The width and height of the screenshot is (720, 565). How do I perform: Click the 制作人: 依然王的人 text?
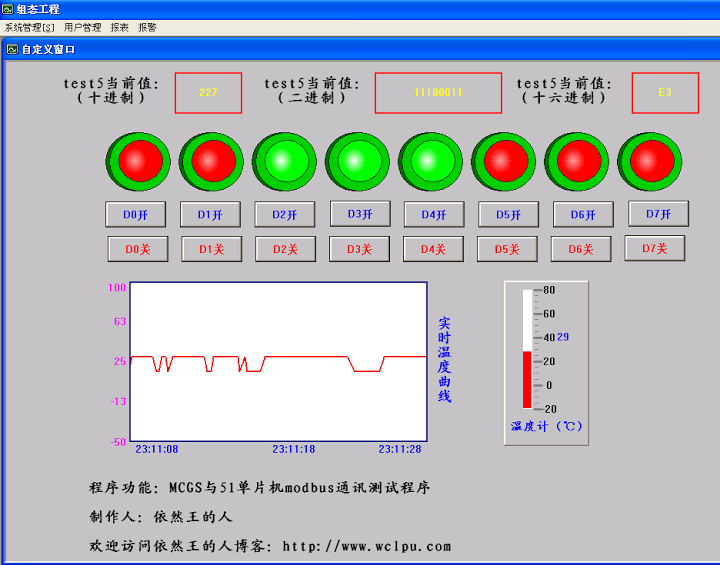(161, 517)
